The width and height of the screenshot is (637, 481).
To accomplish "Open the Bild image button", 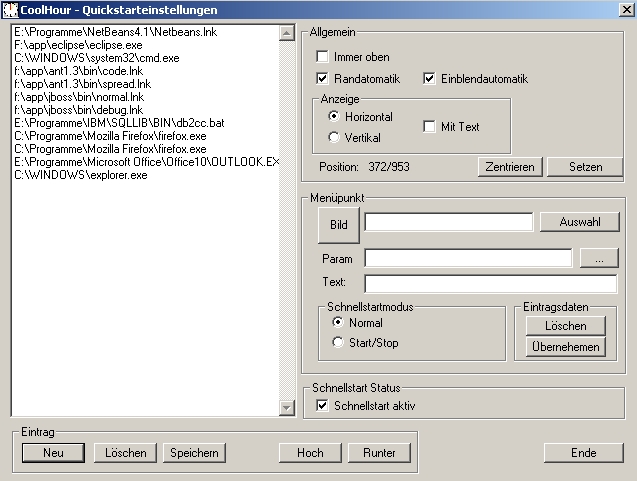I will (x=338, y=225).
